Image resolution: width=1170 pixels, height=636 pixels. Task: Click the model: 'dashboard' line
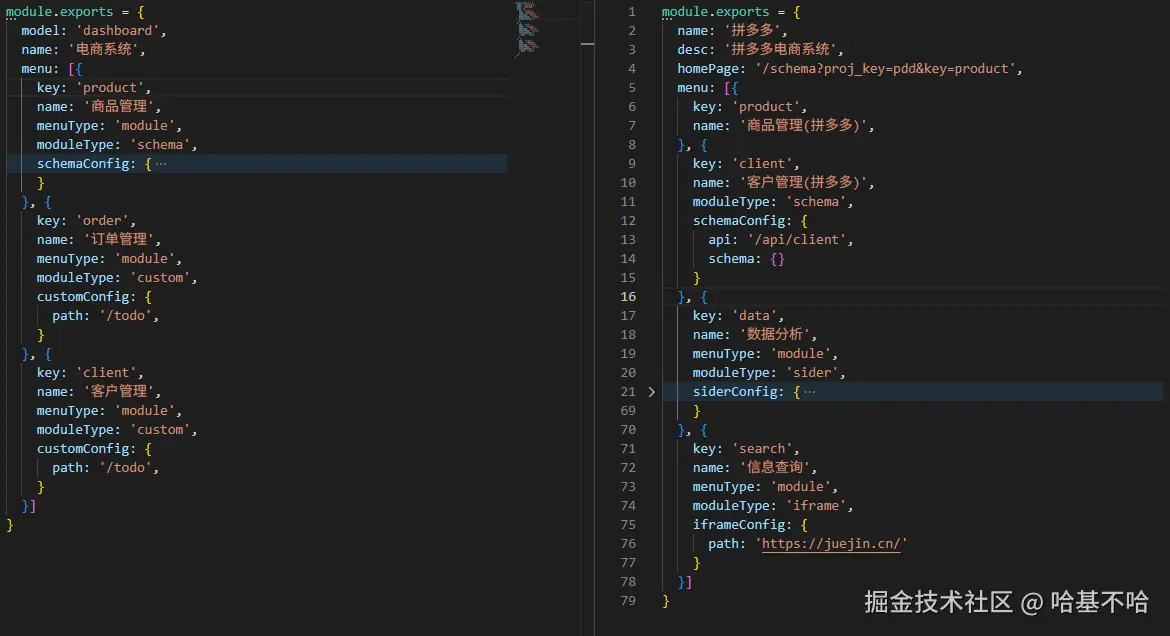click(93, 31)
